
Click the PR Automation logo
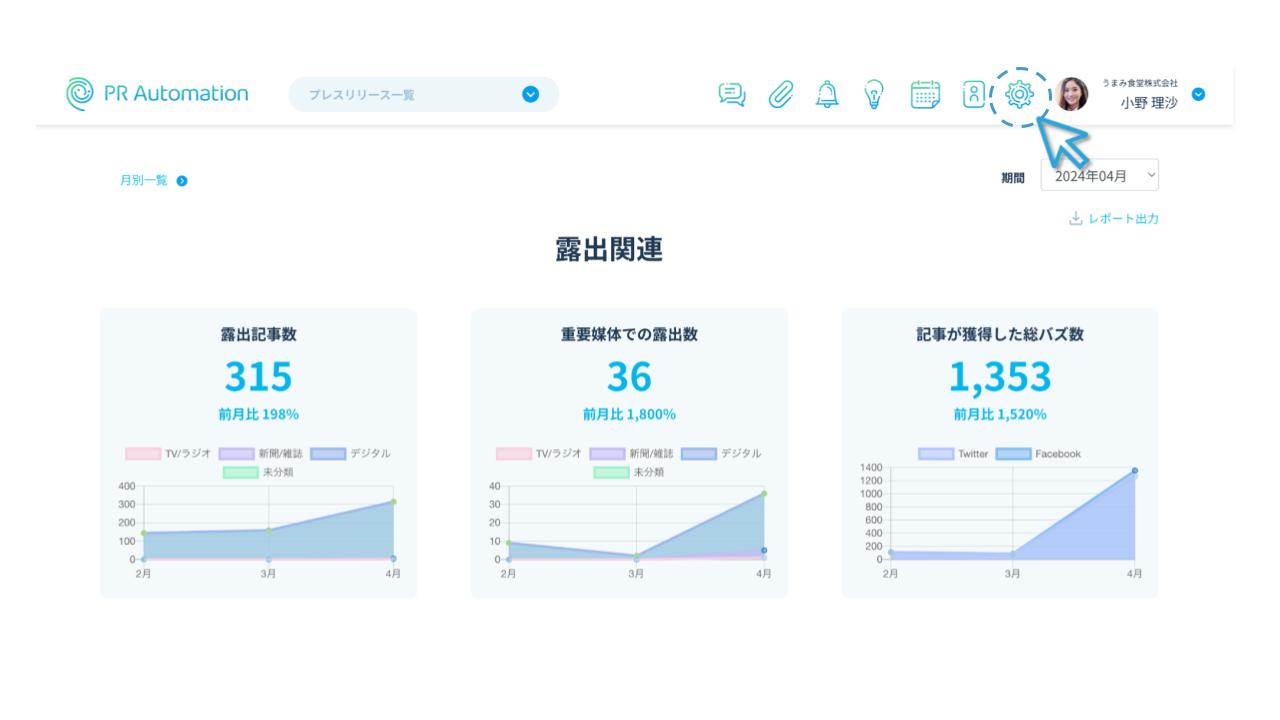[x=157, y=94]
